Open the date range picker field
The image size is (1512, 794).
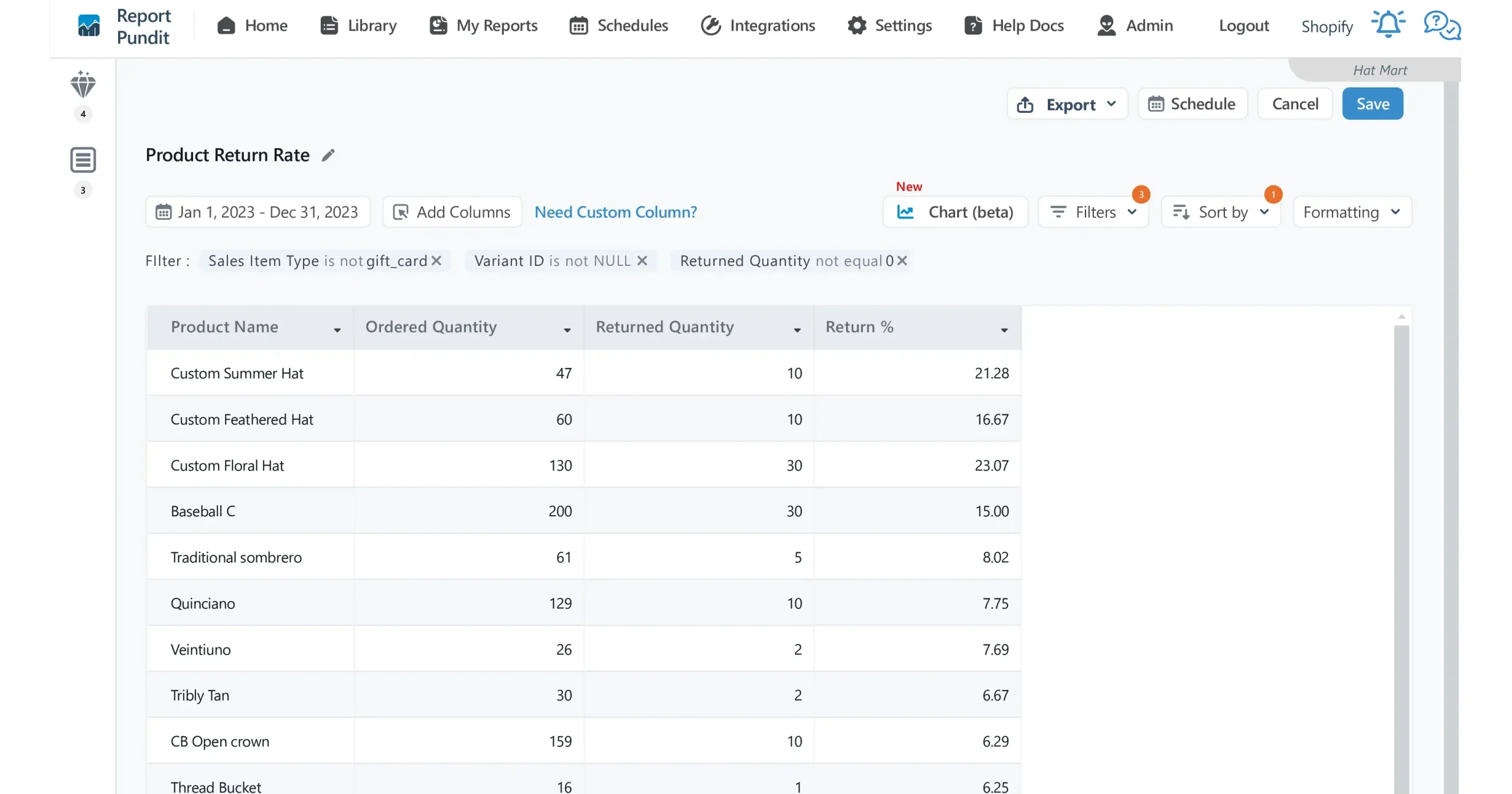point(258,212)
